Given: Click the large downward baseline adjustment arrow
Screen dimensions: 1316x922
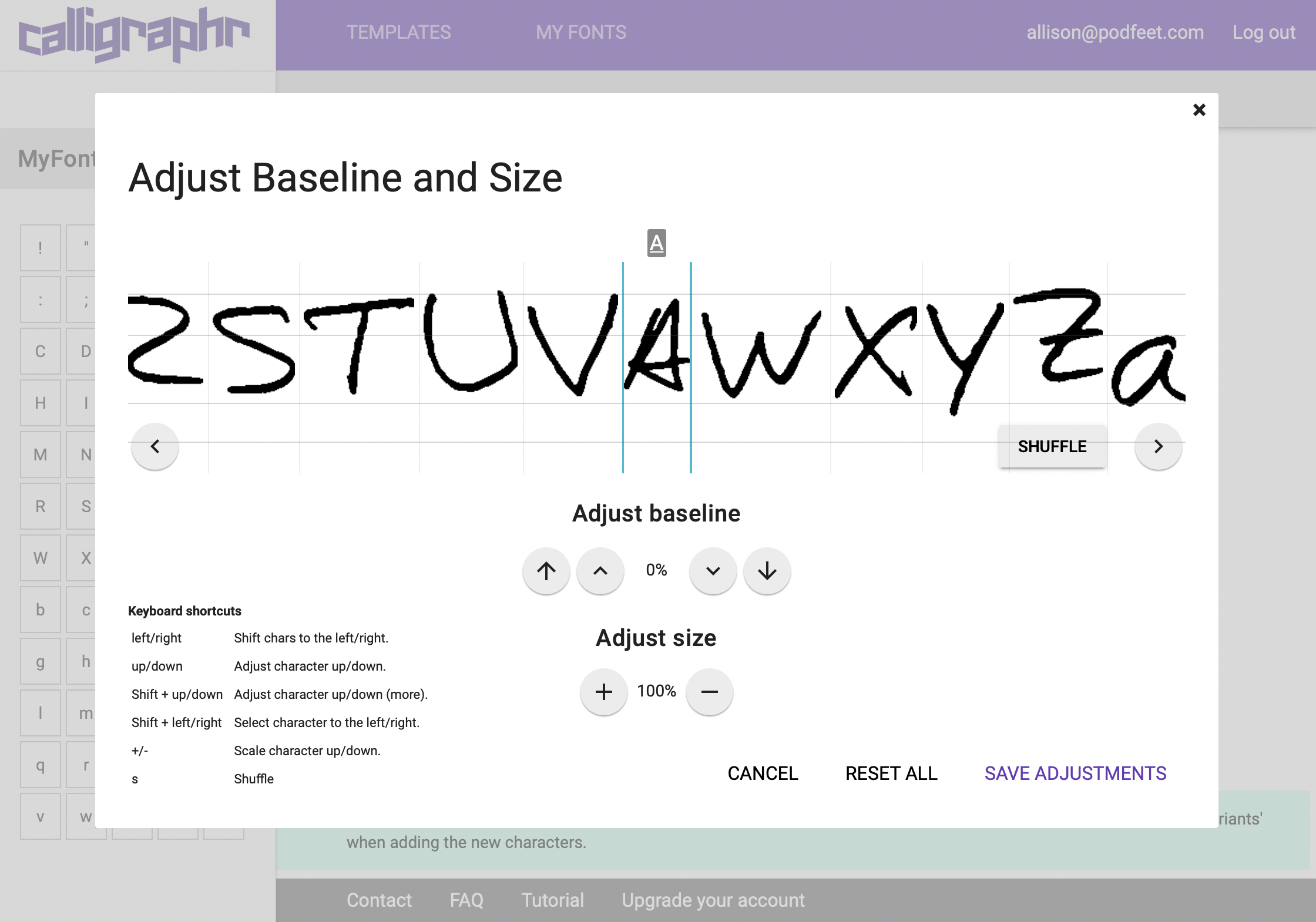Looking at the screenshot, I should [767, 571].
